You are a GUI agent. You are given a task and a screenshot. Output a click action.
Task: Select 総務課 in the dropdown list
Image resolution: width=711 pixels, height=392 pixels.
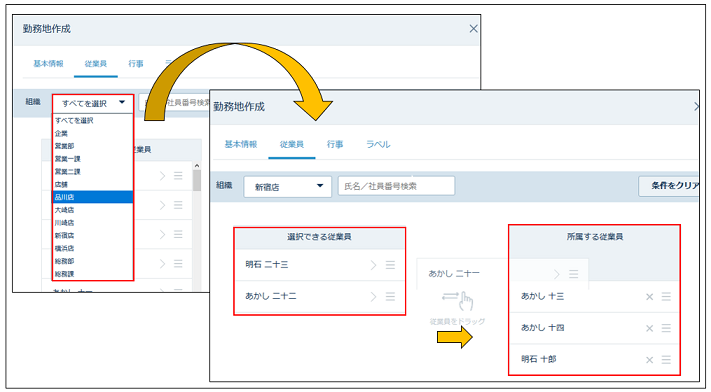pyautogui.click(x=93, y=274)
